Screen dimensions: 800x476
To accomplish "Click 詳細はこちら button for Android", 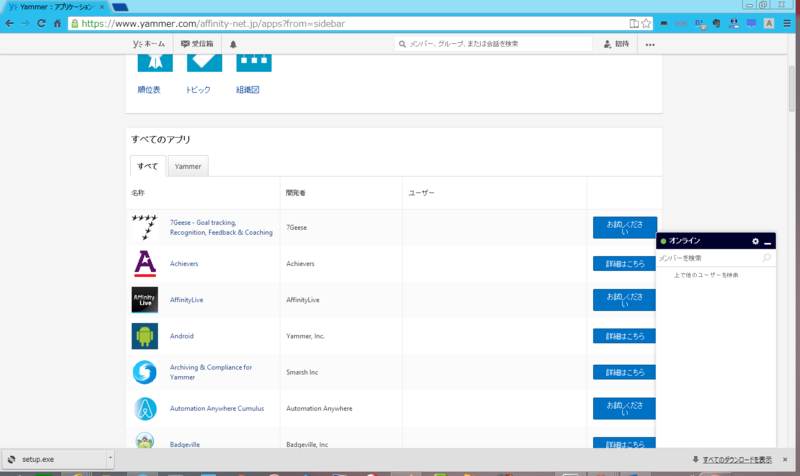I will pos(624,336).
